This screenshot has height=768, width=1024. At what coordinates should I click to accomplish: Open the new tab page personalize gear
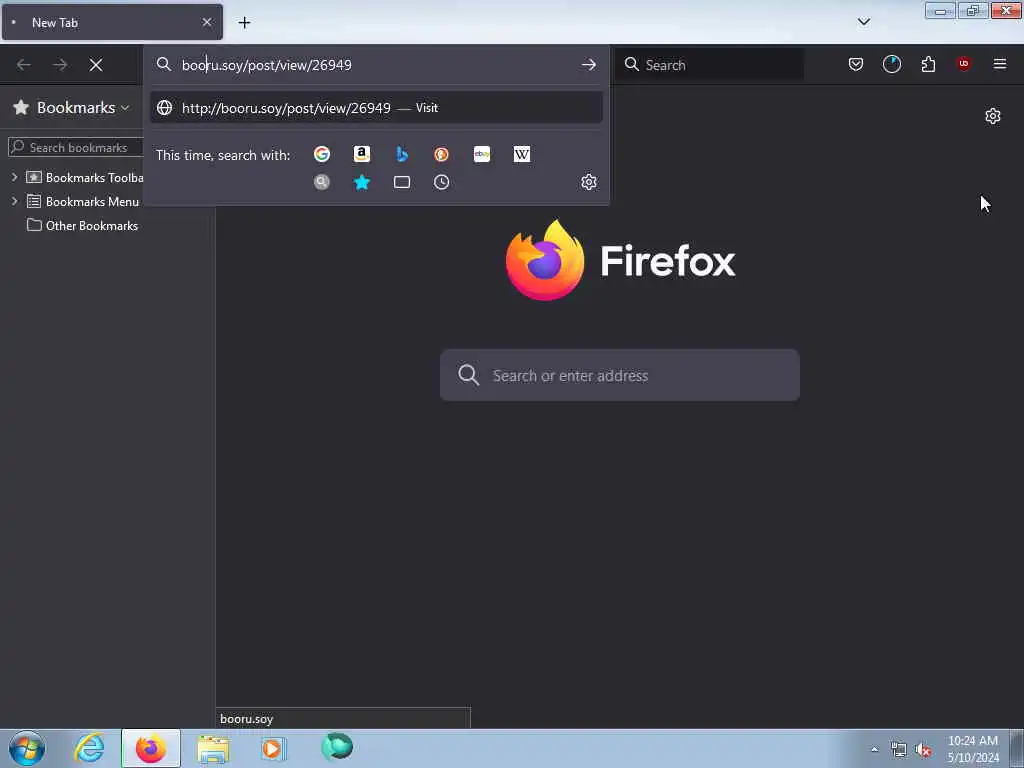pyautogui.click(x=993, y=116)
